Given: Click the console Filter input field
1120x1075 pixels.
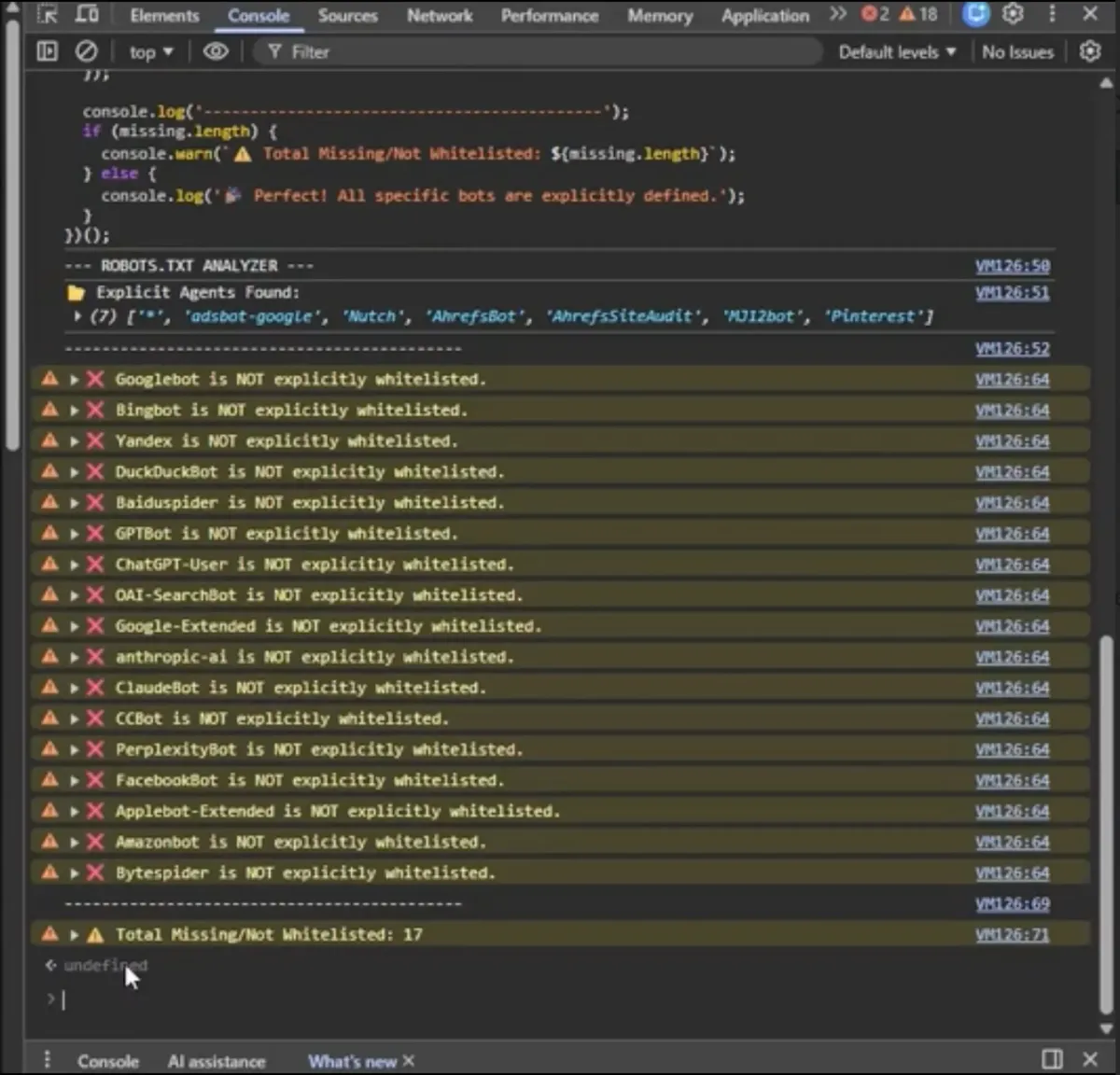Looking at the screenshot, I should tap(537, 52).
